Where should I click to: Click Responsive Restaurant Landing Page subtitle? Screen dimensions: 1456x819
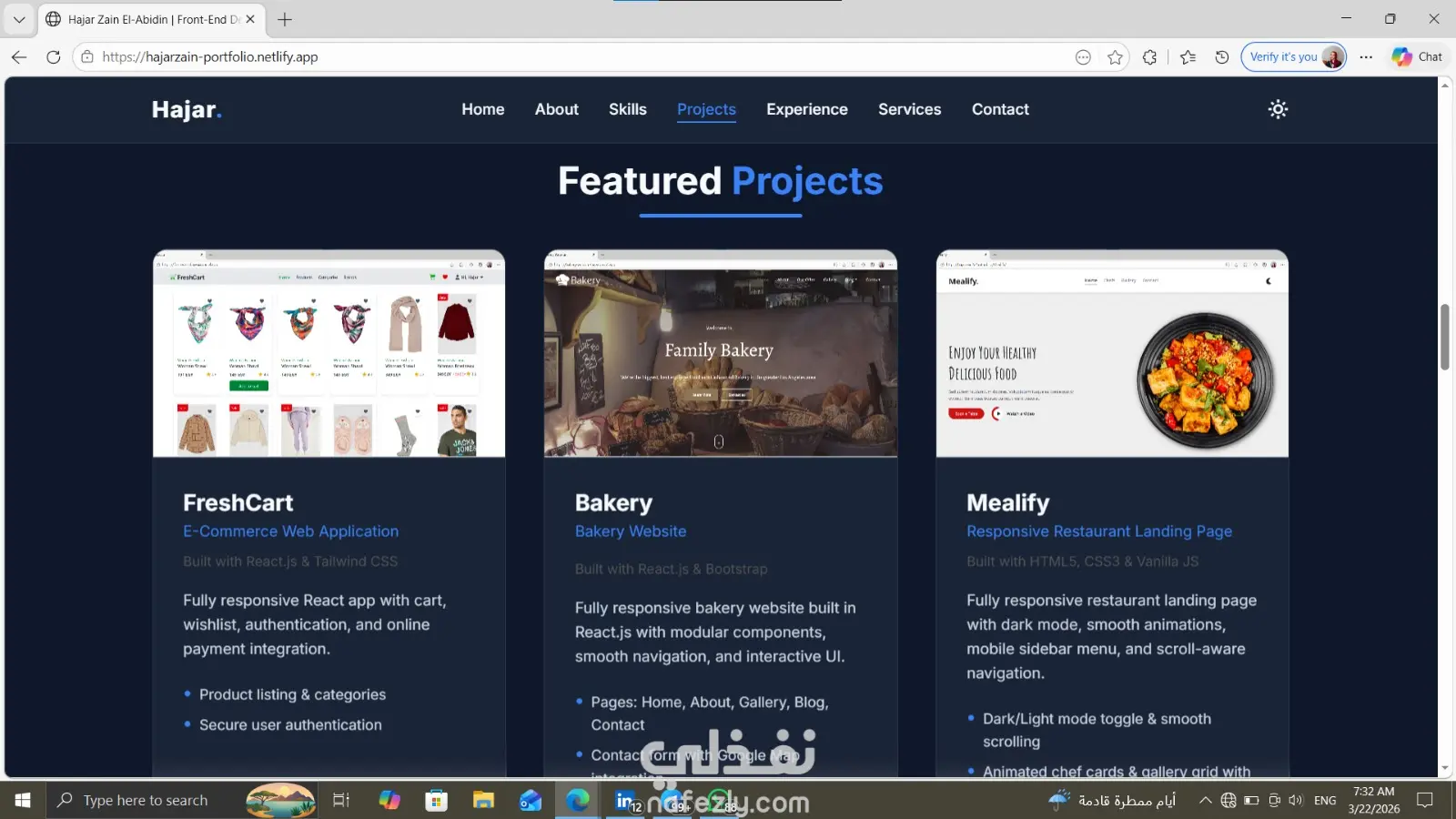coord(1099,531)
